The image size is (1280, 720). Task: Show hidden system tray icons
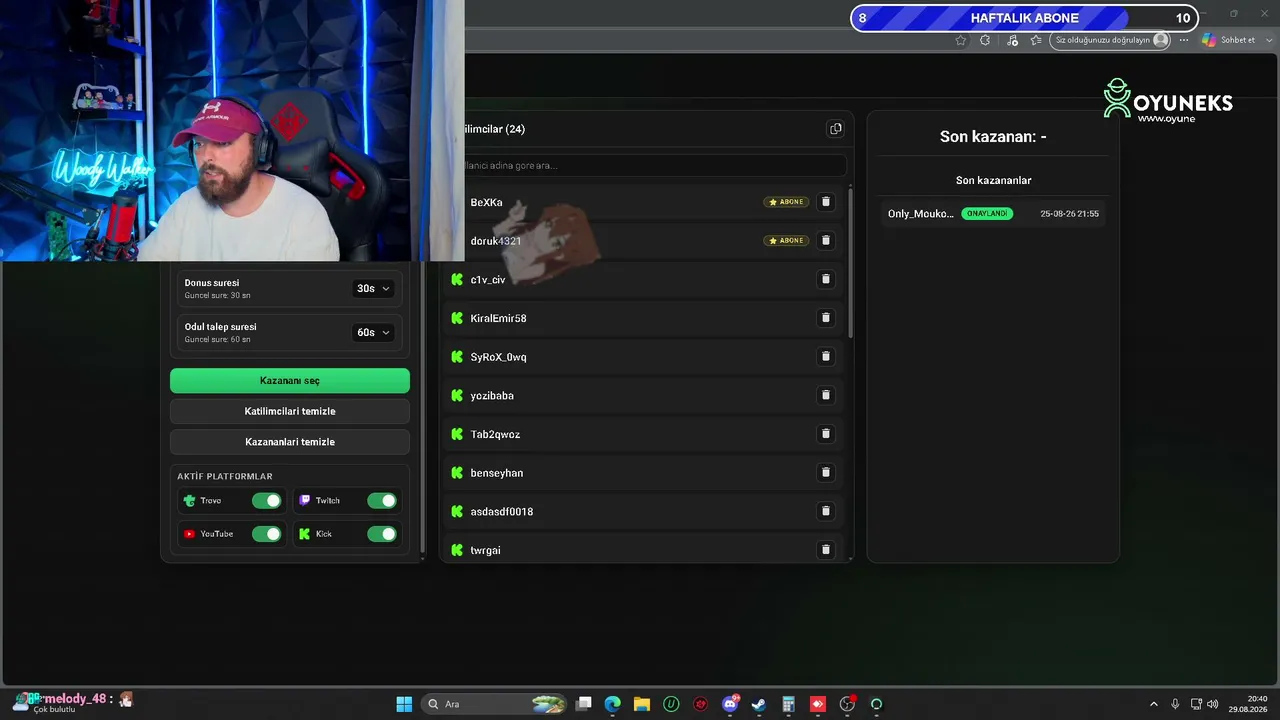[x=1153, y=704]
